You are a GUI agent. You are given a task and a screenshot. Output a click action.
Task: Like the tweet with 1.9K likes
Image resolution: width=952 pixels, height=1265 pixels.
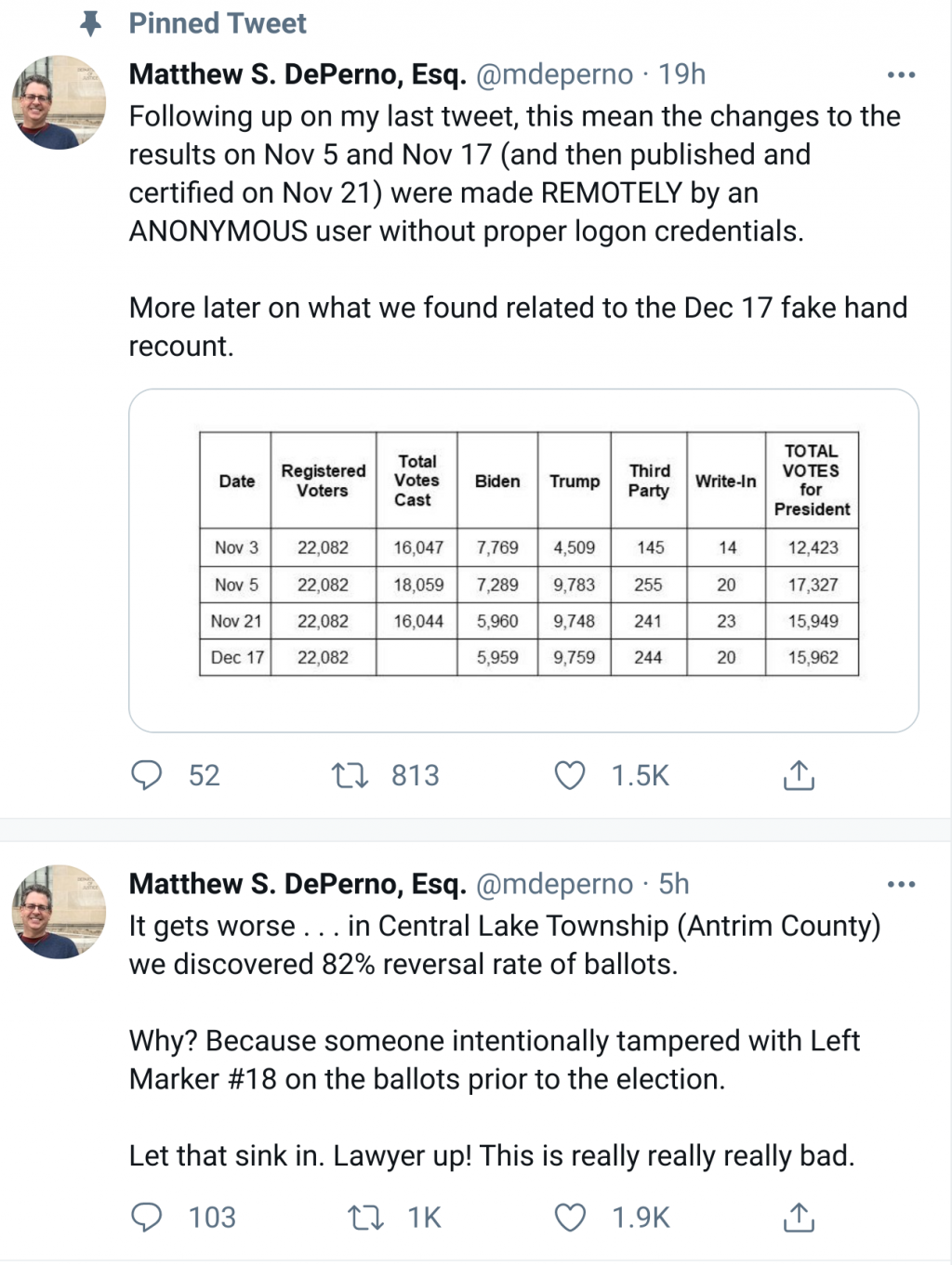pyautogui.click(x=570, y=1218)
